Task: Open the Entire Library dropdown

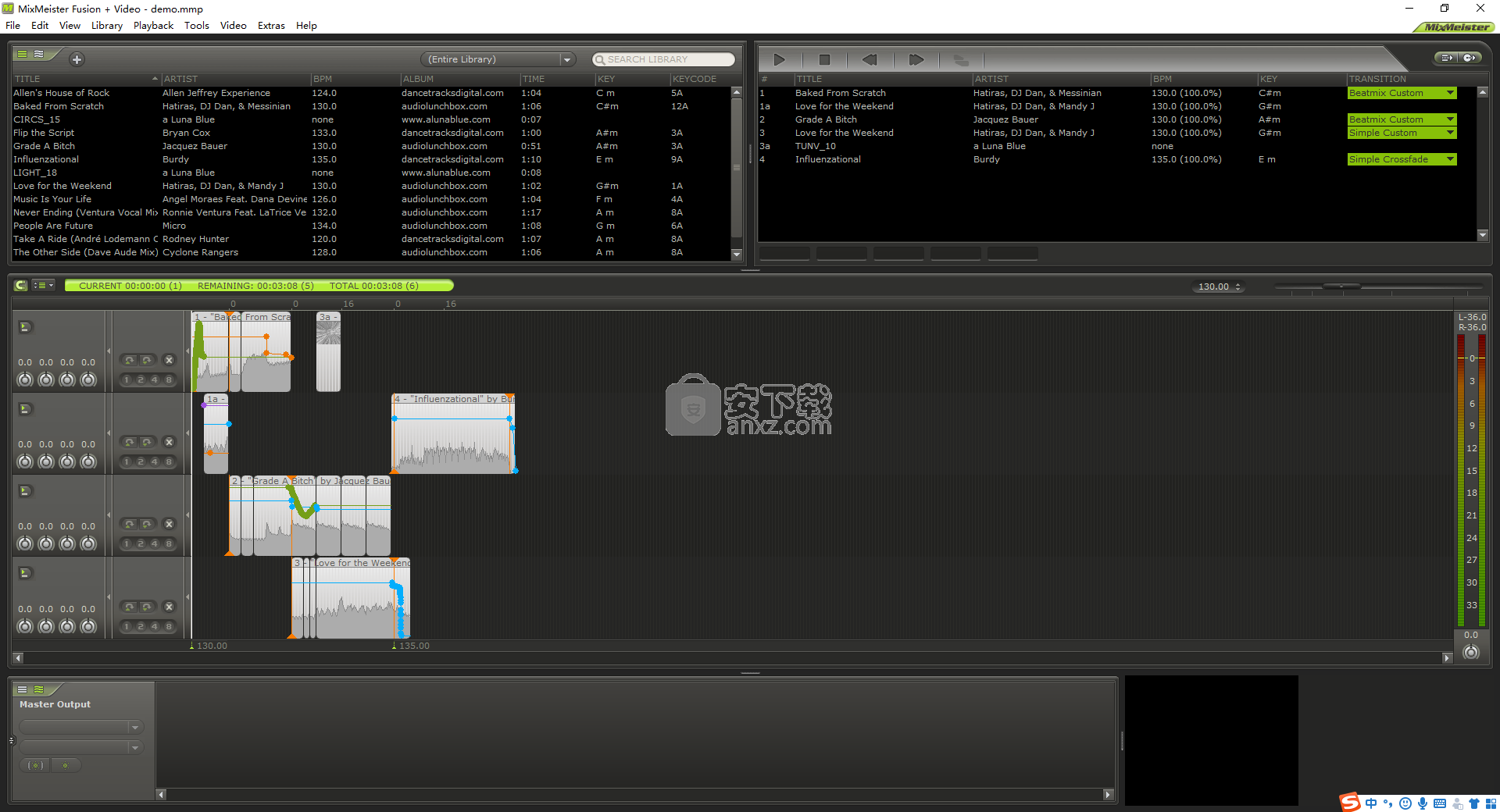Action: click(x=498, y=59)
